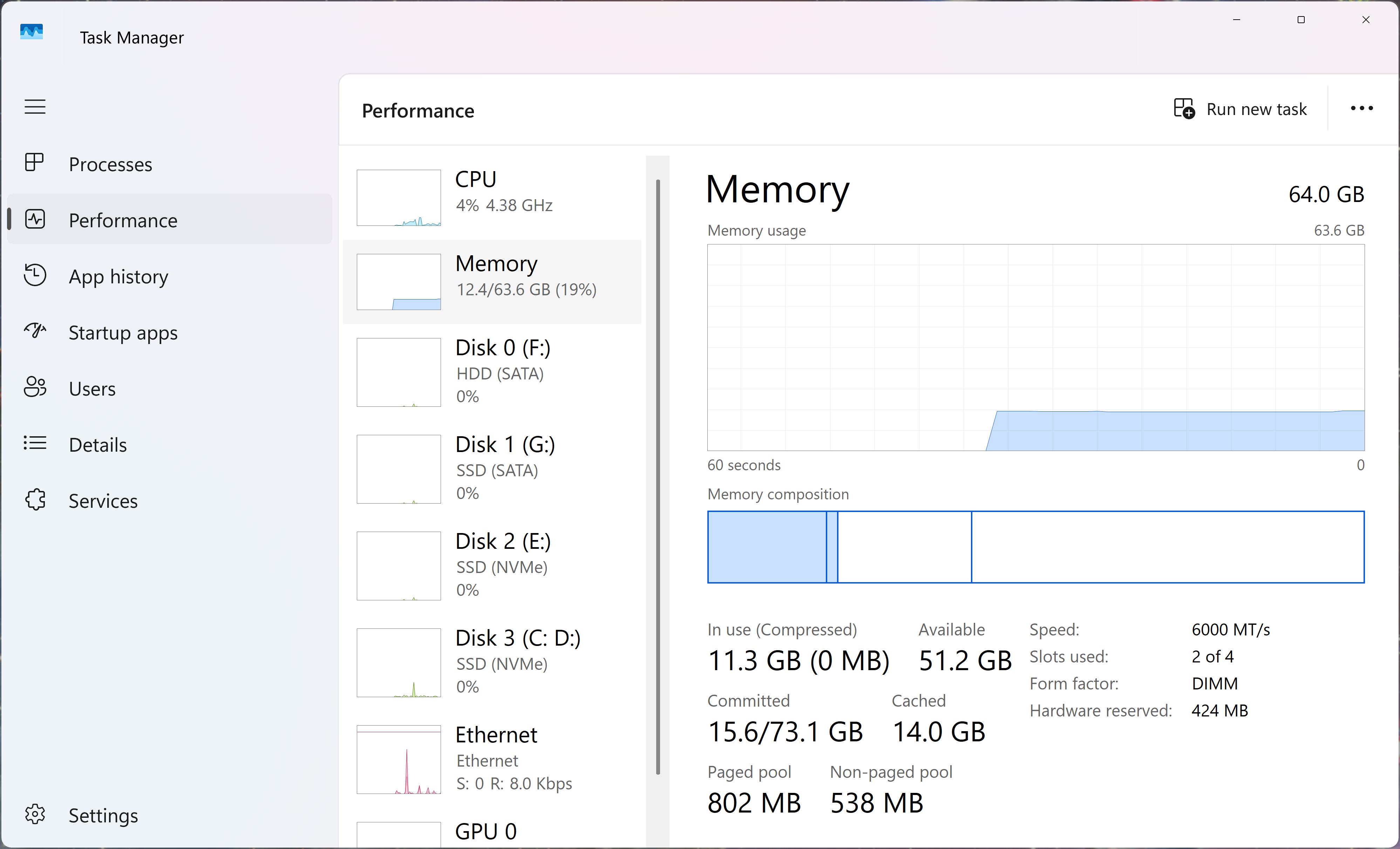
Task: Click the Users people icon
Action: point(35,388)
